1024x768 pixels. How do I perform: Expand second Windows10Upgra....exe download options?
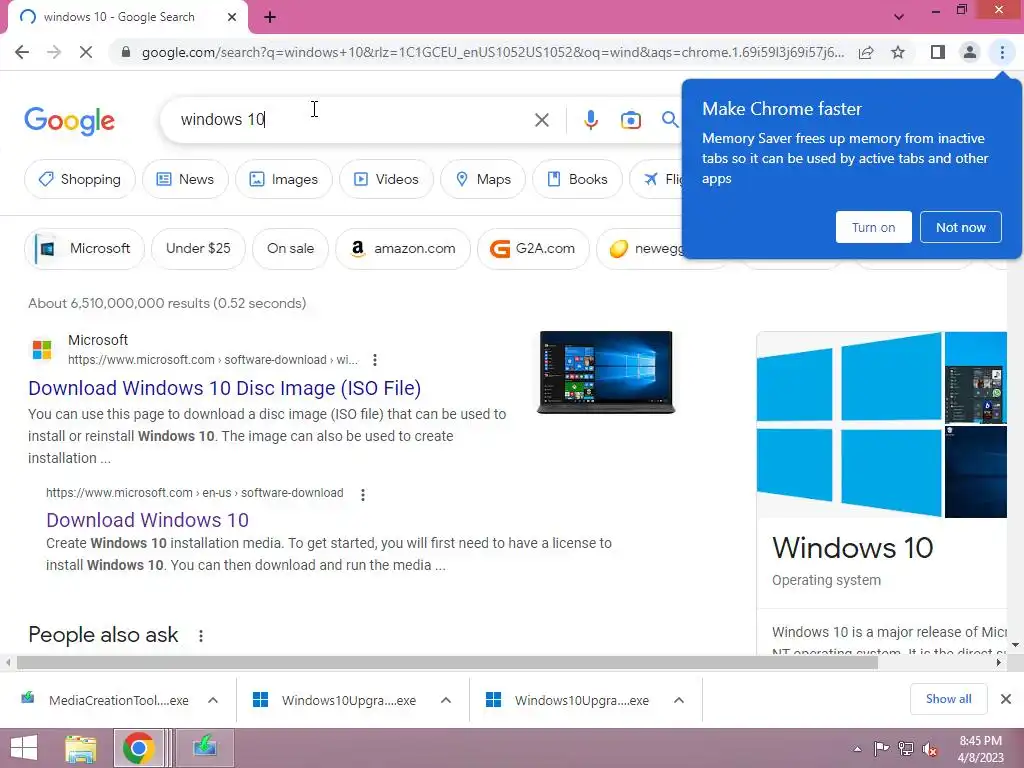click(679, 700)
